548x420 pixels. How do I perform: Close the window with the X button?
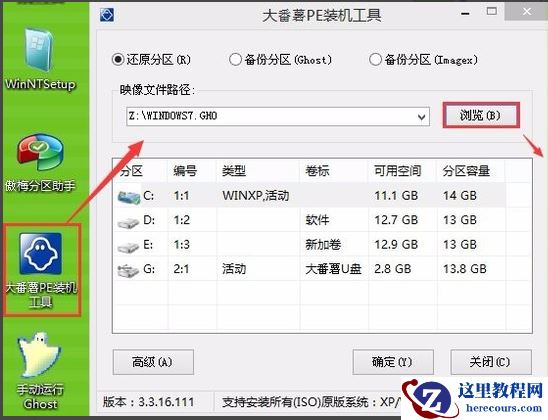[527, 12]
